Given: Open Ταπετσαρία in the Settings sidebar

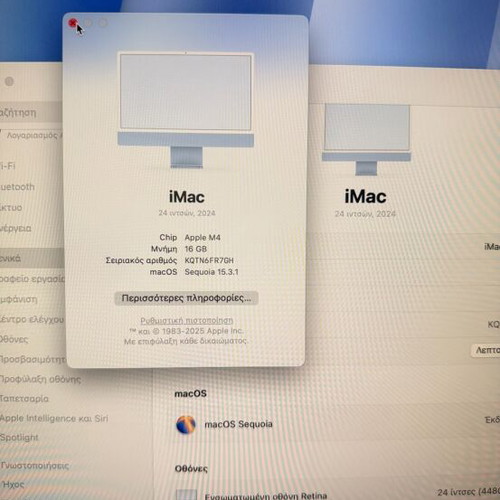Looking at the screenshot, I should coord(24,398).
